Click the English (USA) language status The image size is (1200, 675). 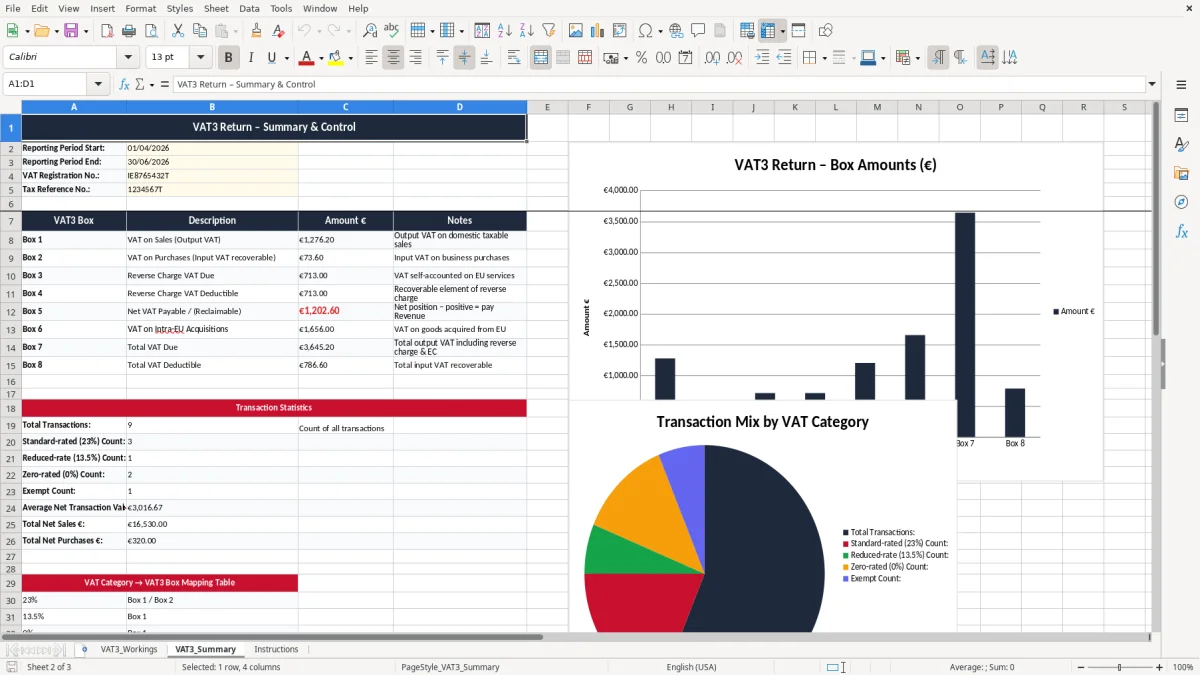pyautogui.click(x=692, y=667)
